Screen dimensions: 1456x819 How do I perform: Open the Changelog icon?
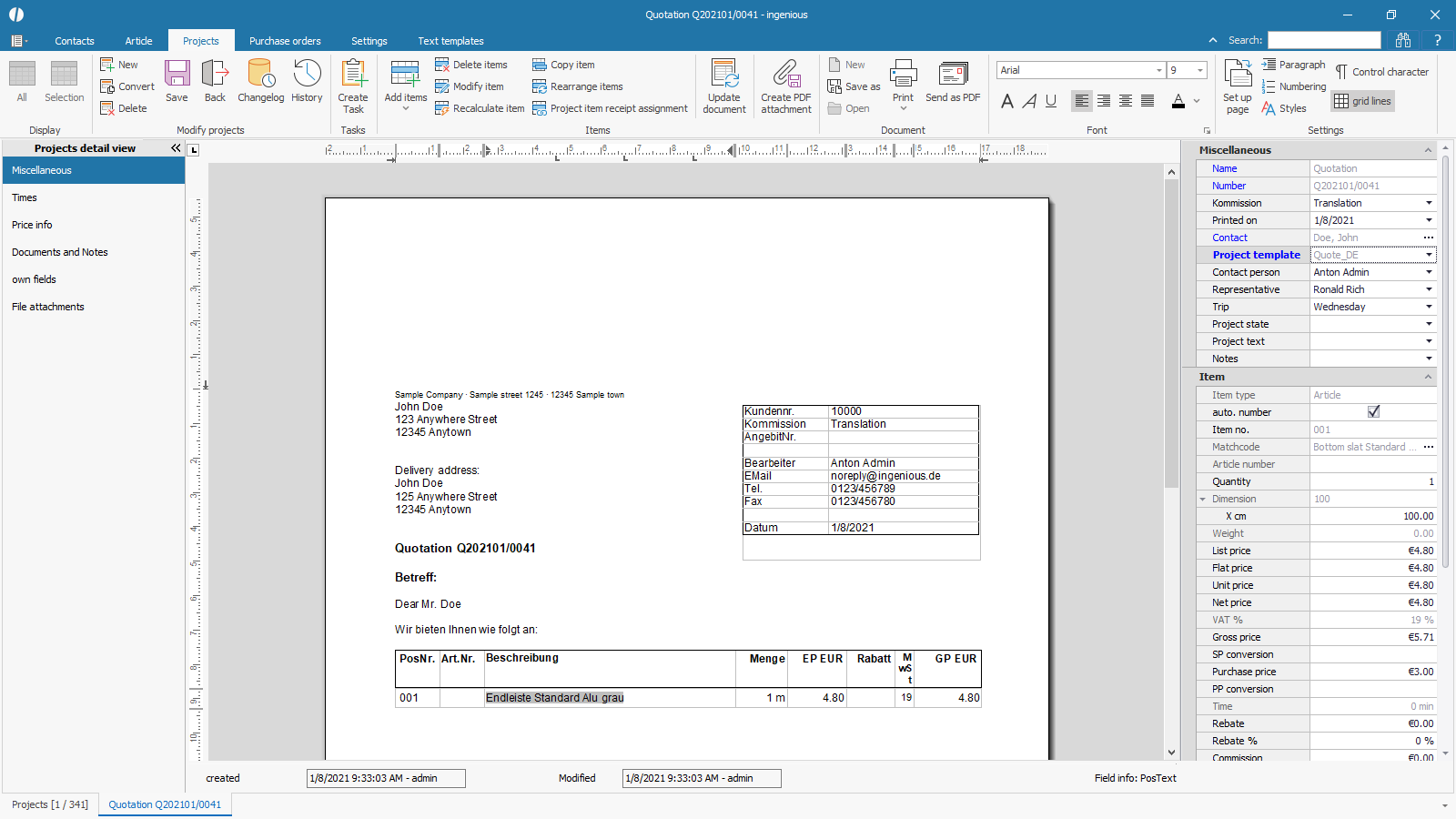pos(260,81)
